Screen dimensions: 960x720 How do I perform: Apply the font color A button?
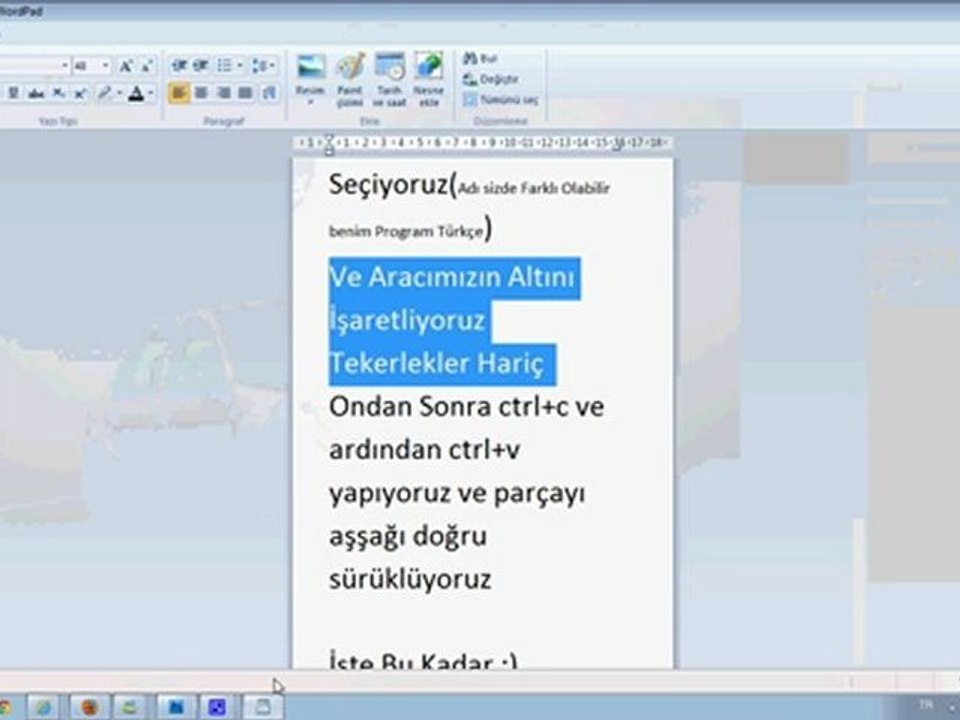tap(137, 94)
